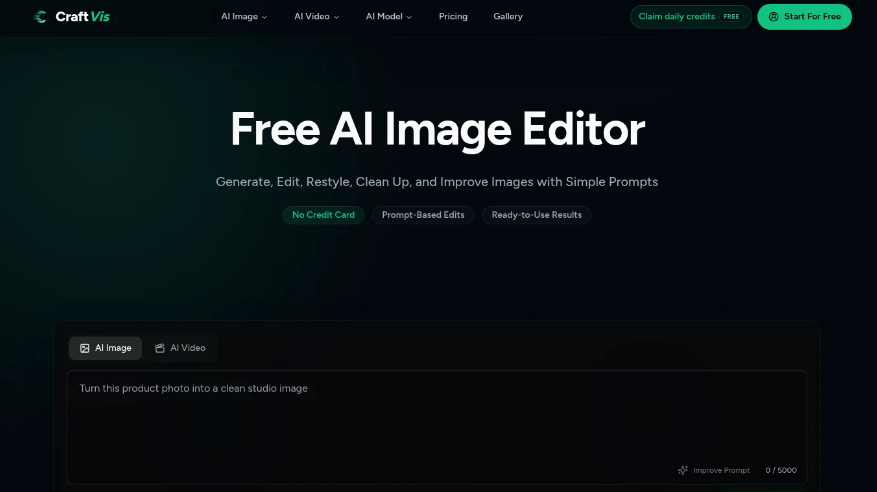Click the user icon in Start For Free
This screenshot has height=492, width=877.
[774, 17]
